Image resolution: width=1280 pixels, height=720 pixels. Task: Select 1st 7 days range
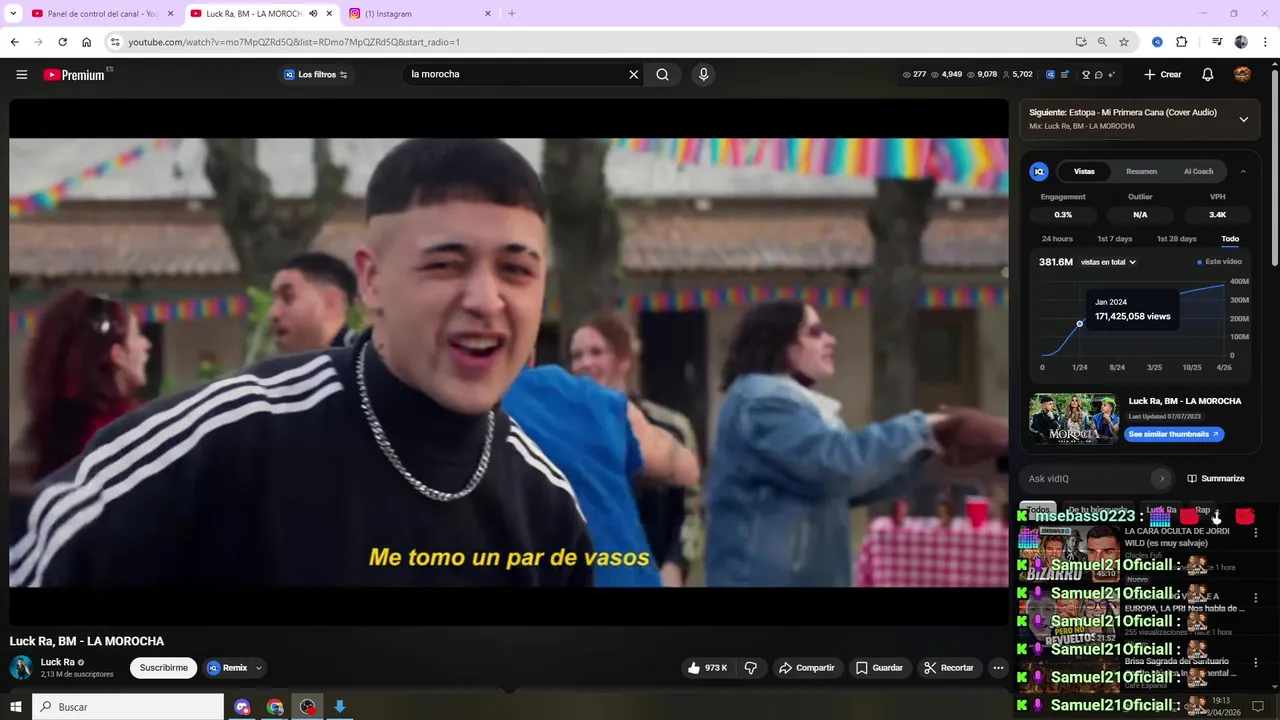(x=1114, y=239)
